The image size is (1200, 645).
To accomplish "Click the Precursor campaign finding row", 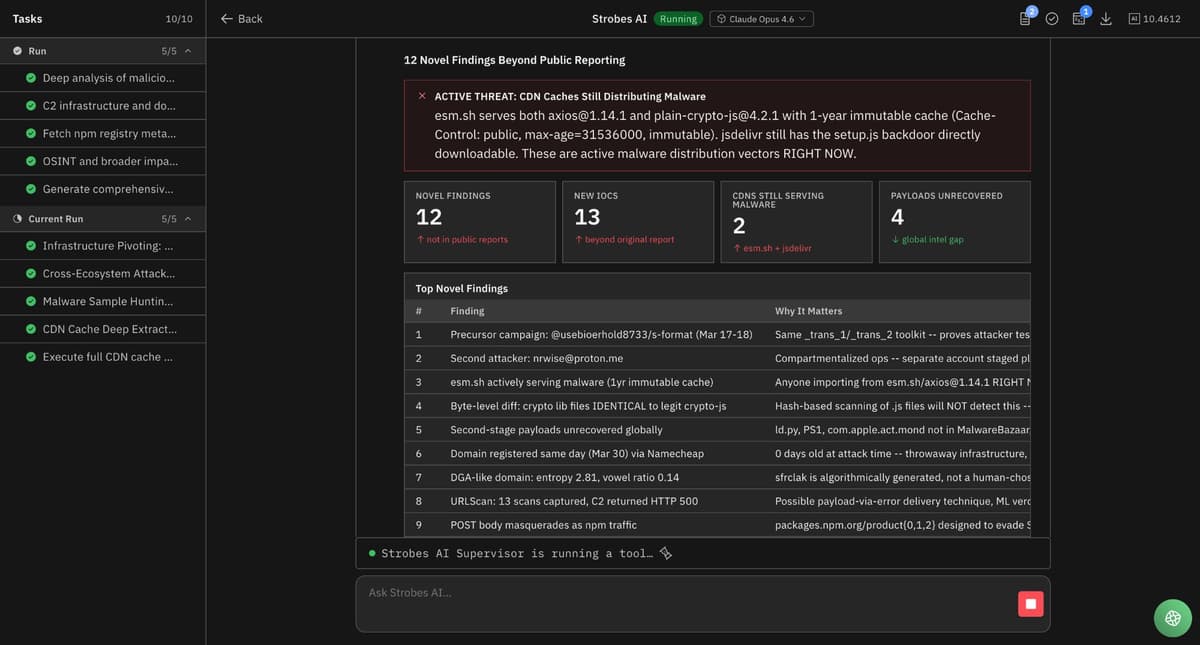I will 717,334.
